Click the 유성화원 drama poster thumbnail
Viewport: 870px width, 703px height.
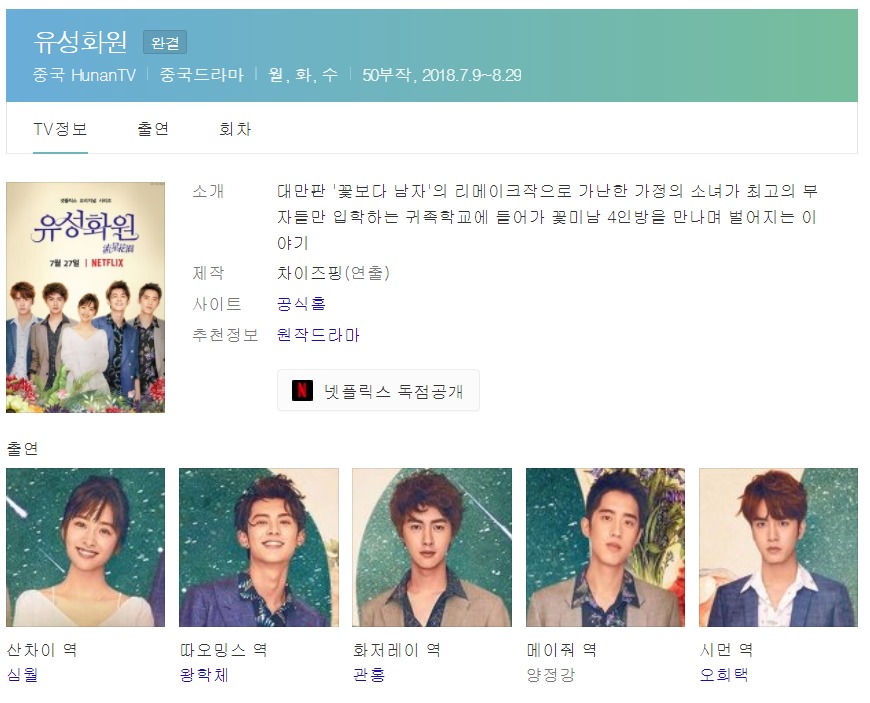pos(85,297)
